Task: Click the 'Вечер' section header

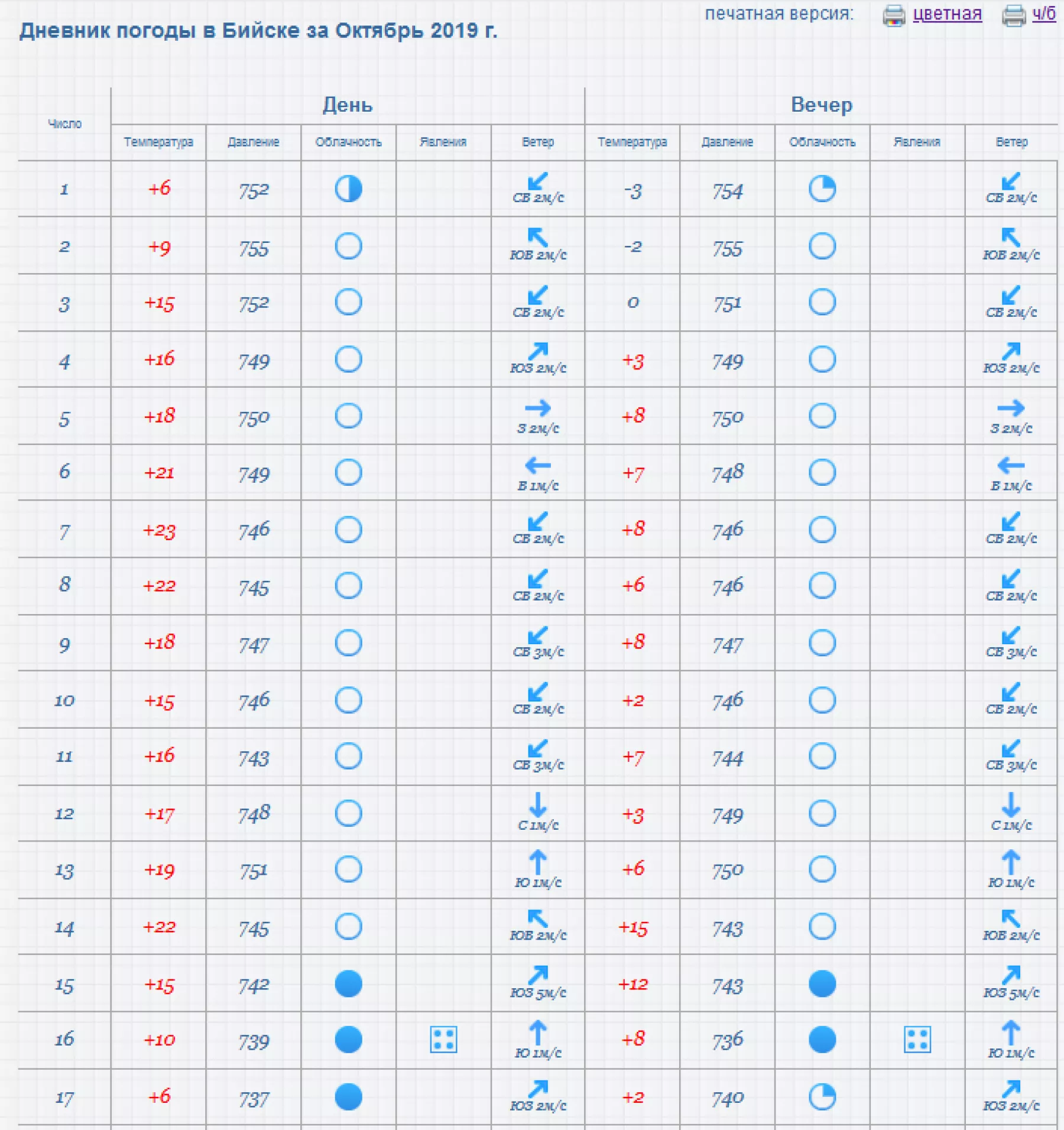Action: click(x=822, y=105)
